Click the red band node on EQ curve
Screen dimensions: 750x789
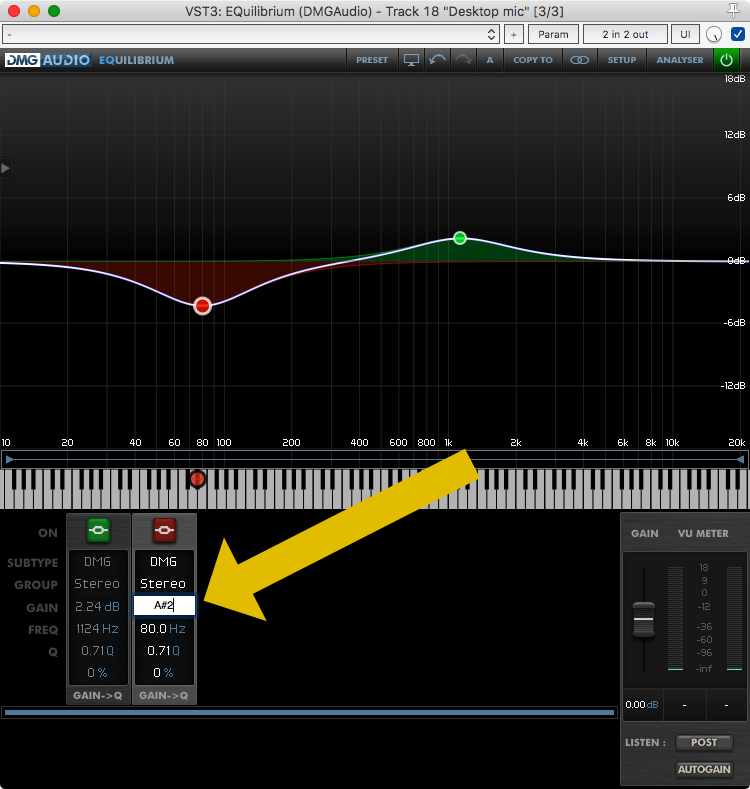click(x=203, y=306)
